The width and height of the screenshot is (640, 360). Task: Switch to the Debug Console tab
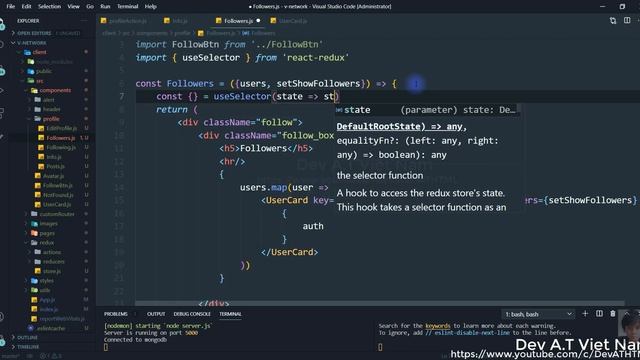[192, 314]
